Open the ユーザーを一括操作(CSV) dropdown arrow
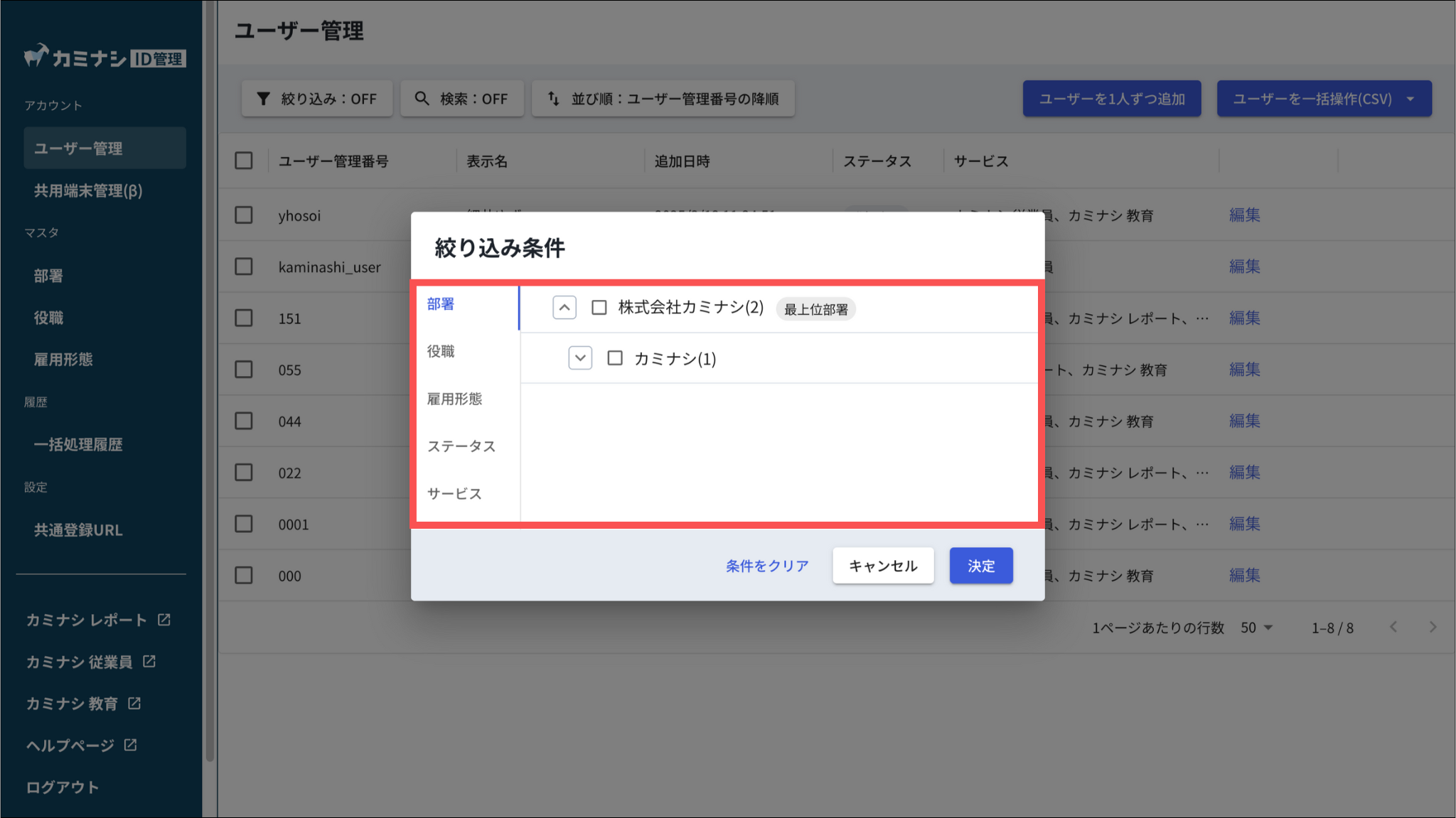The height and width of the screenshot is (818, 1456). pos(1410,99)
